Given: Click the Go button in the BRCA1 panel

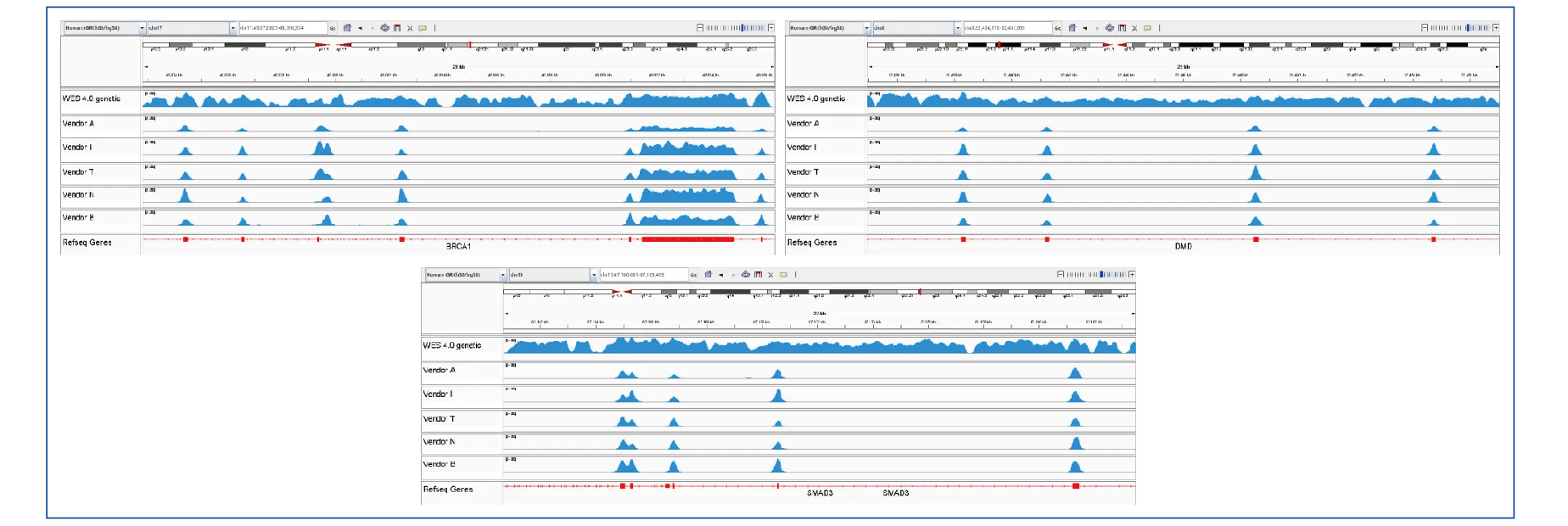Looking at the screenshot, I should (333, 28).
